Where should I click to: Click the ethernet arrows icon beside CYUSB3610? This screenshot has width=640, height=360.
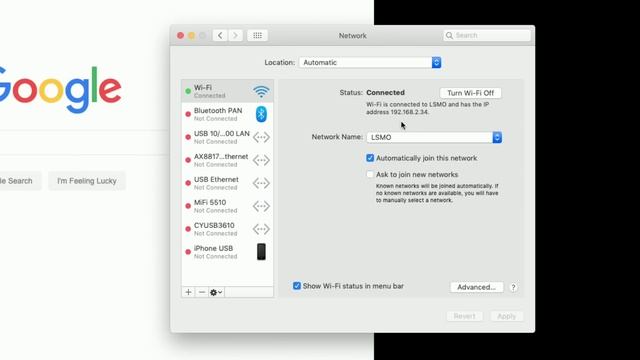[x=261, y=229]
